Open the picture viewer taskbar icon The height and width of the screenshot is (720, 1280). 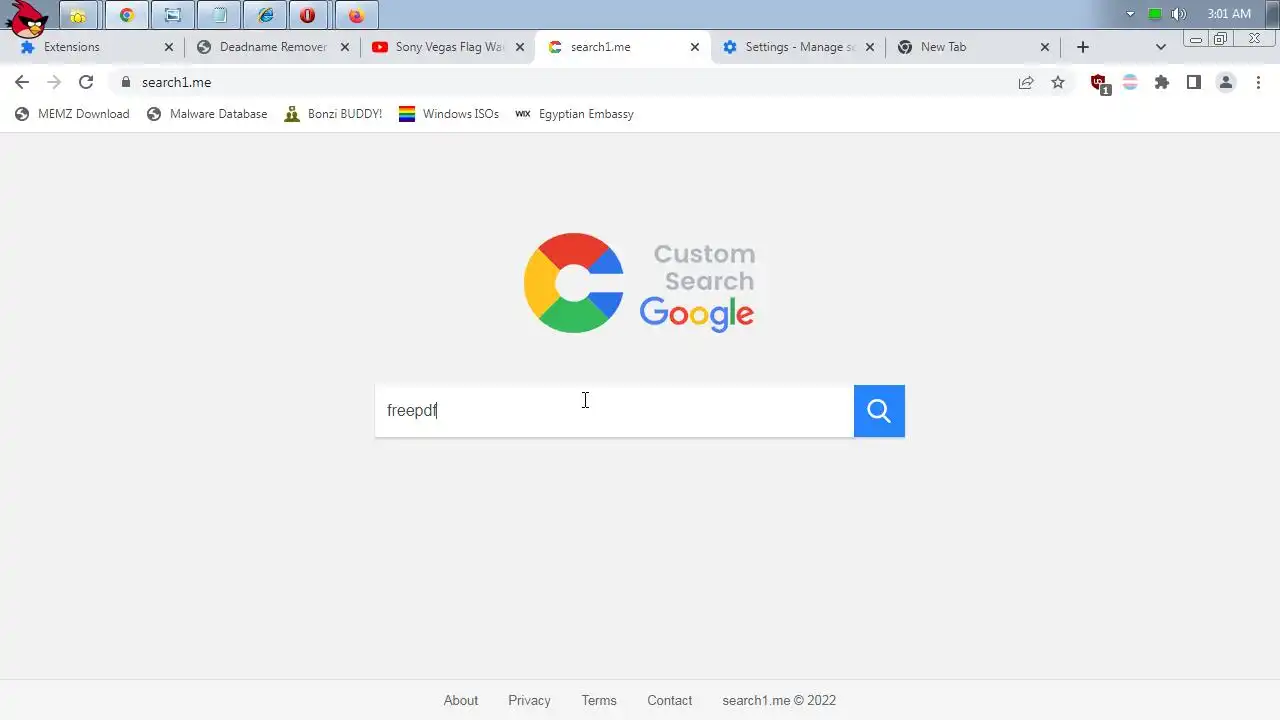[x=173, y=15]
